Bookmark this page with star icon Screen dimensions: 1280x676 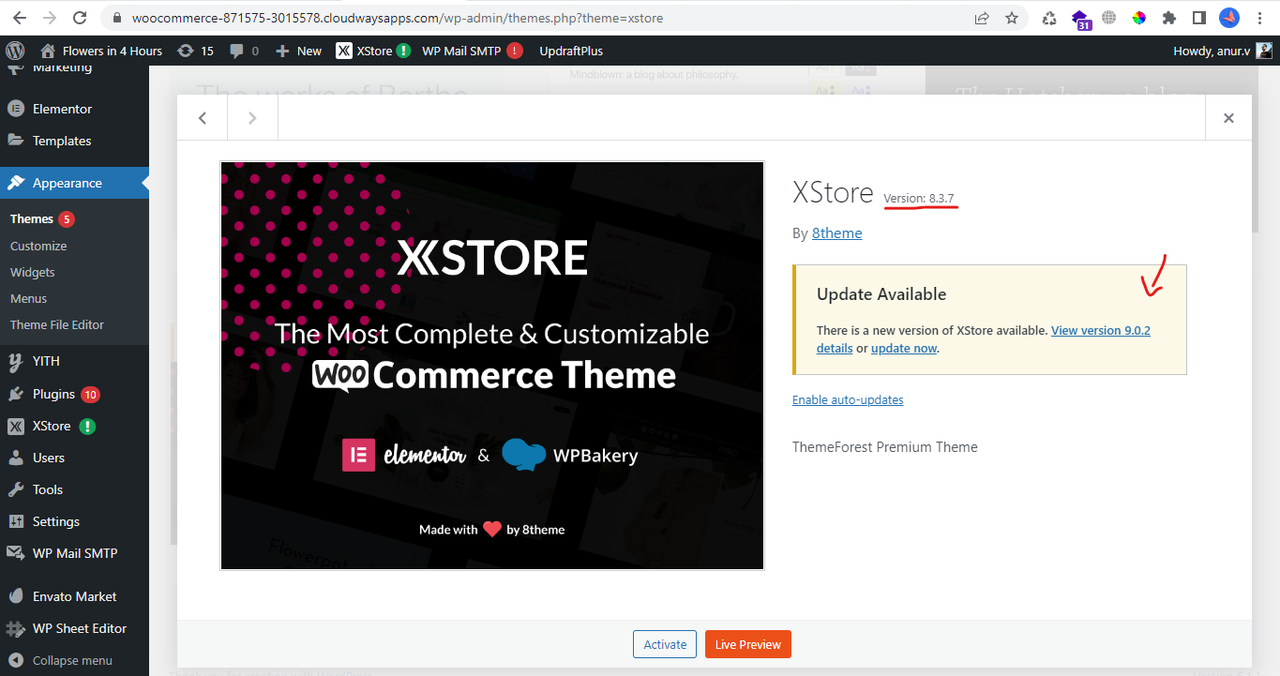pos(1012,18)
